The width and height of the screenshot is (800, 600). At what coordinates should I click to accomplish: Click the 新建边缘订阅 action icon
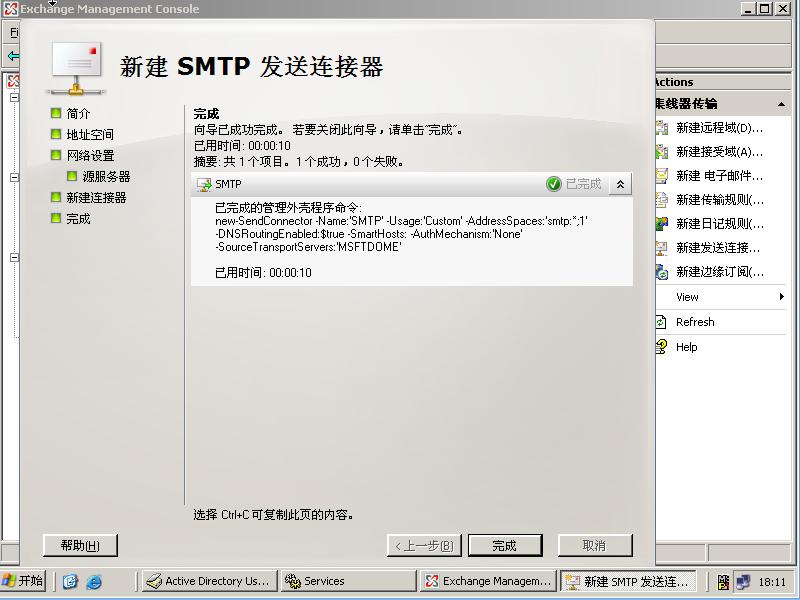pos(662,272)
